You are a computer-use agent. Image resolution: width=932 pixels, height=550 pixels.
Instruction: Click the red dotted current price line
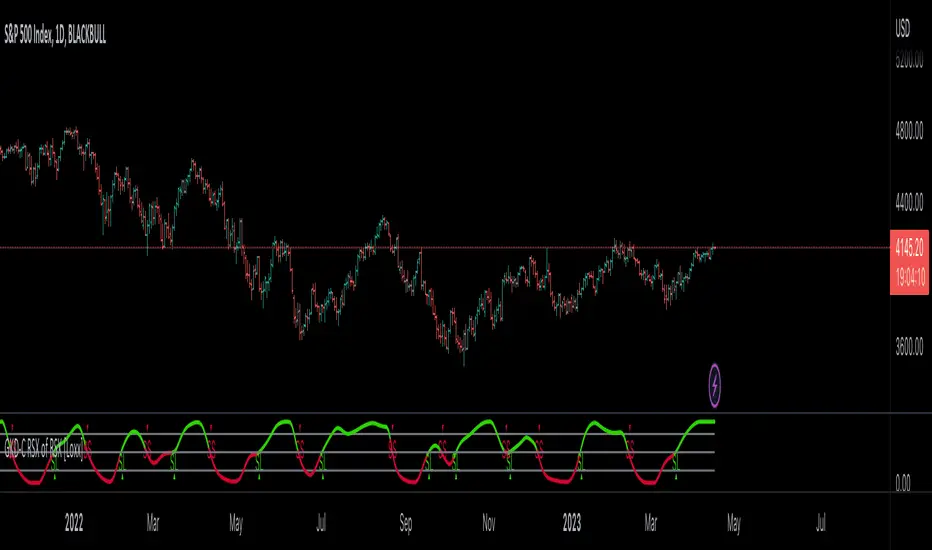(445, 247)
